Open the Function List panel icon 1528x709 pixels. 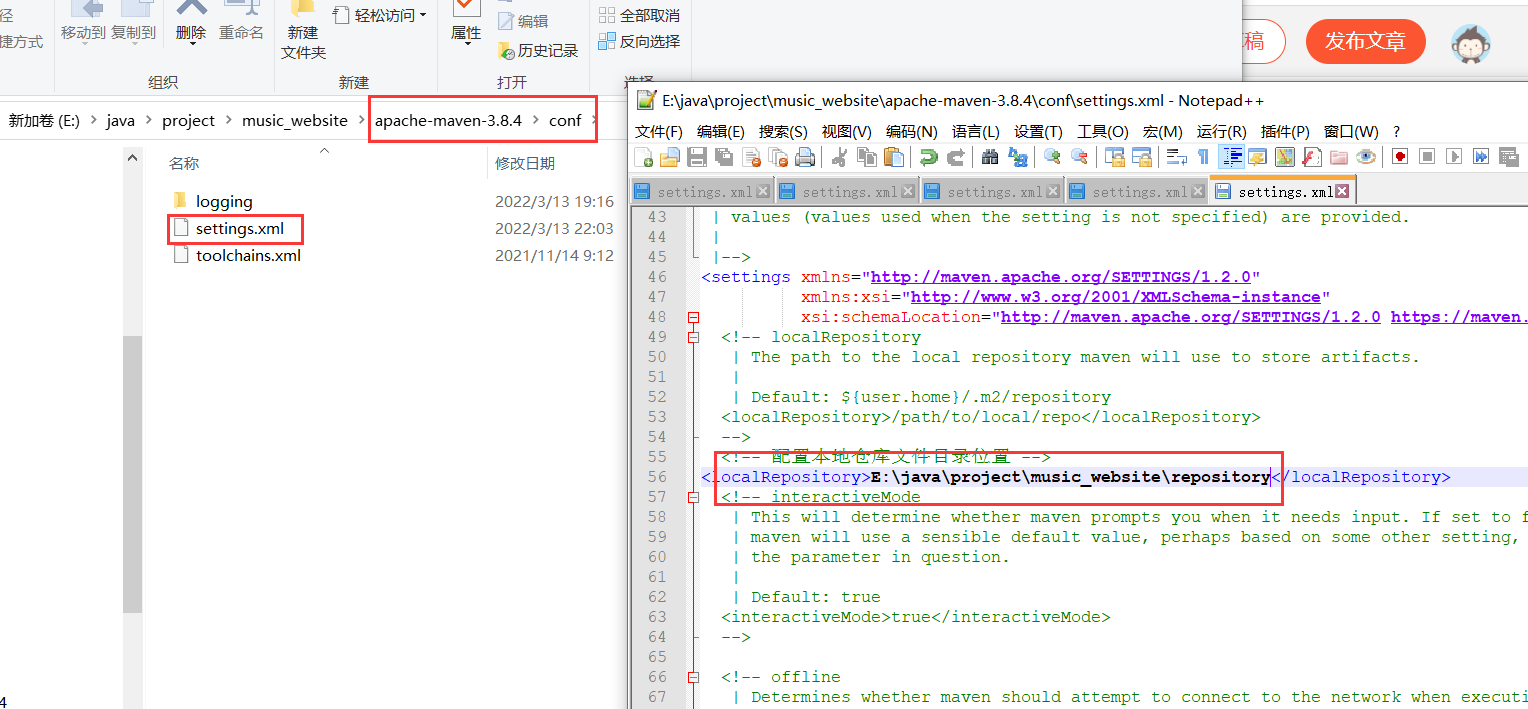(1312, 157)
